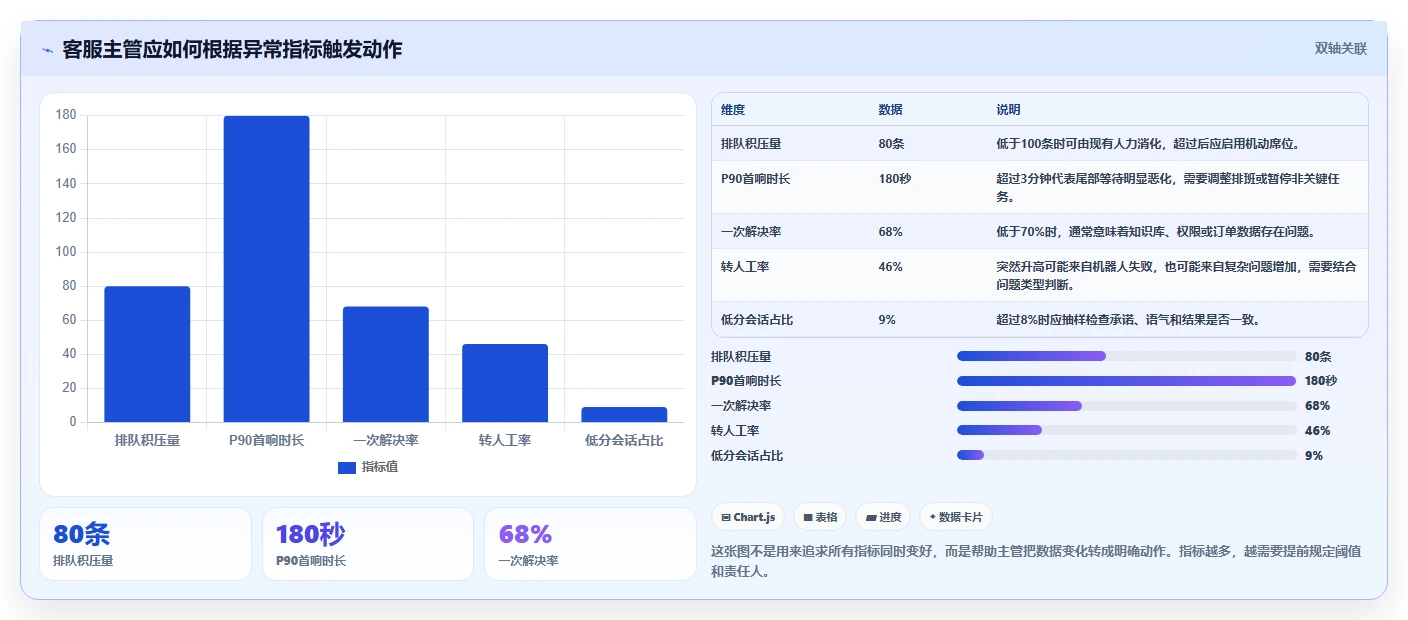Select the 转人工率 table row cell
This screenshot has height=620, width=1408.
click(x=745, y=267)
